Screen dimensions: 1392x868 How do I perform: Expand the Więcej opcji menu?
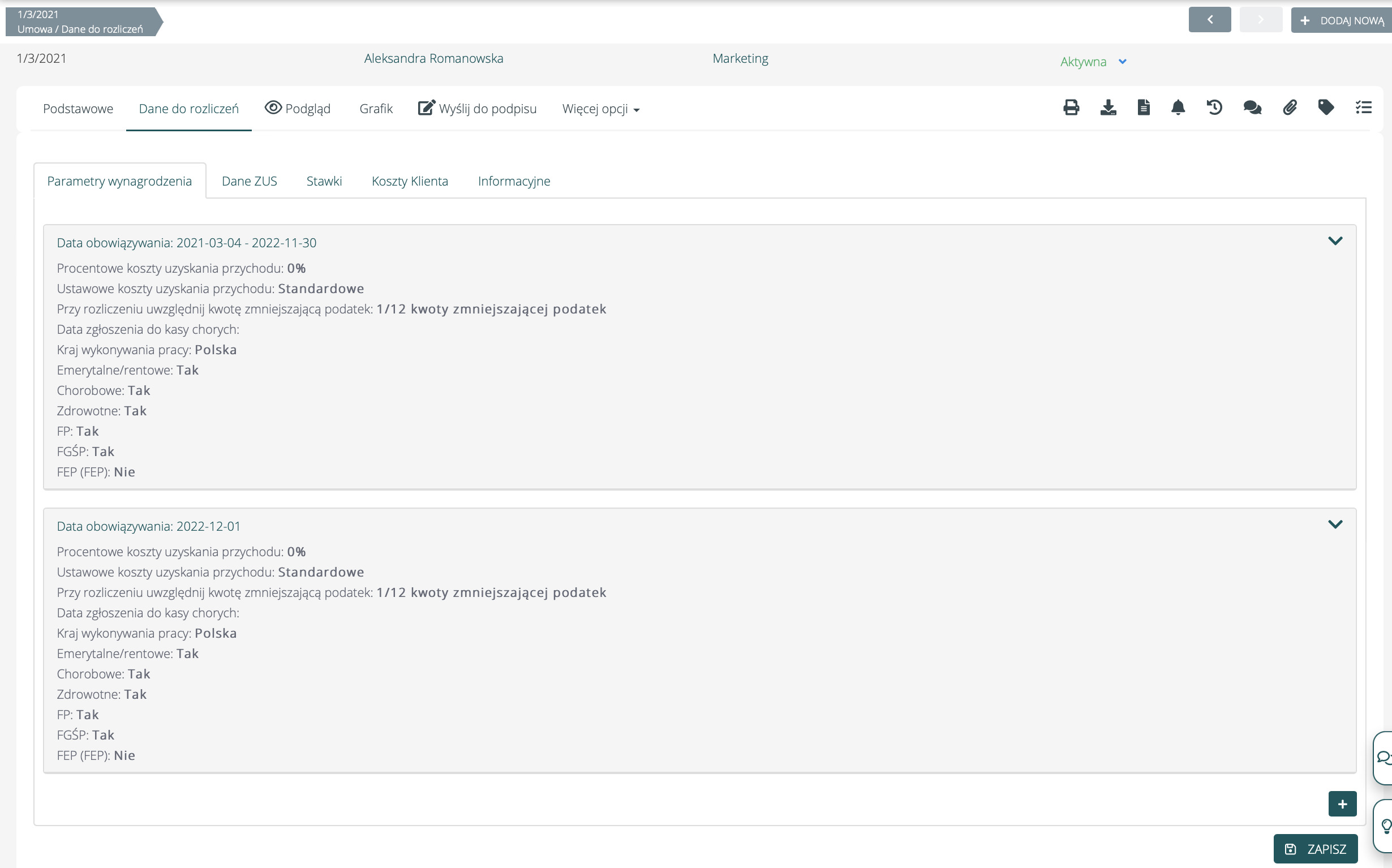pyautogui.click(x=600, y=109)
